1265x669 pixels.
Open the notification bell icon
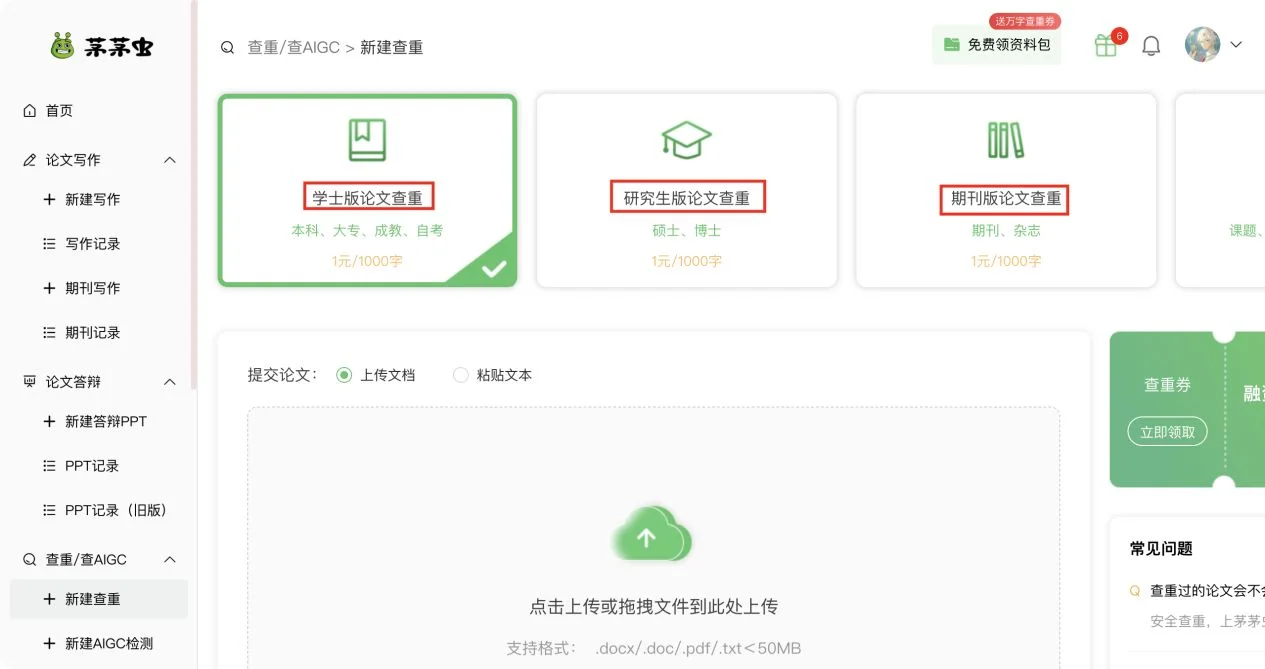pos(1150,45)
